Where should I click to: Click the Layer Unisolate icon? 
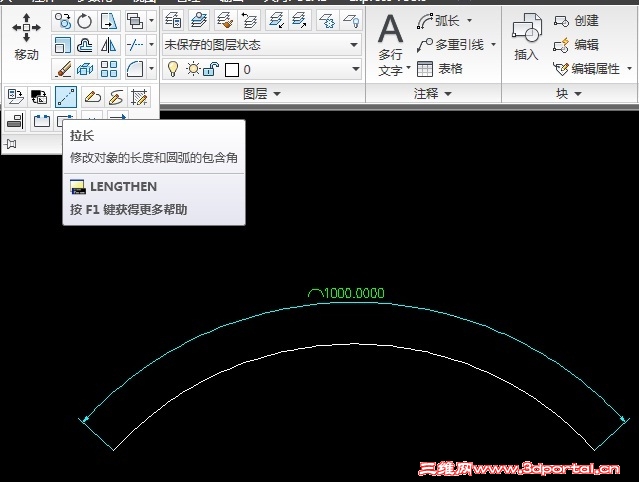tap(300, 20)
